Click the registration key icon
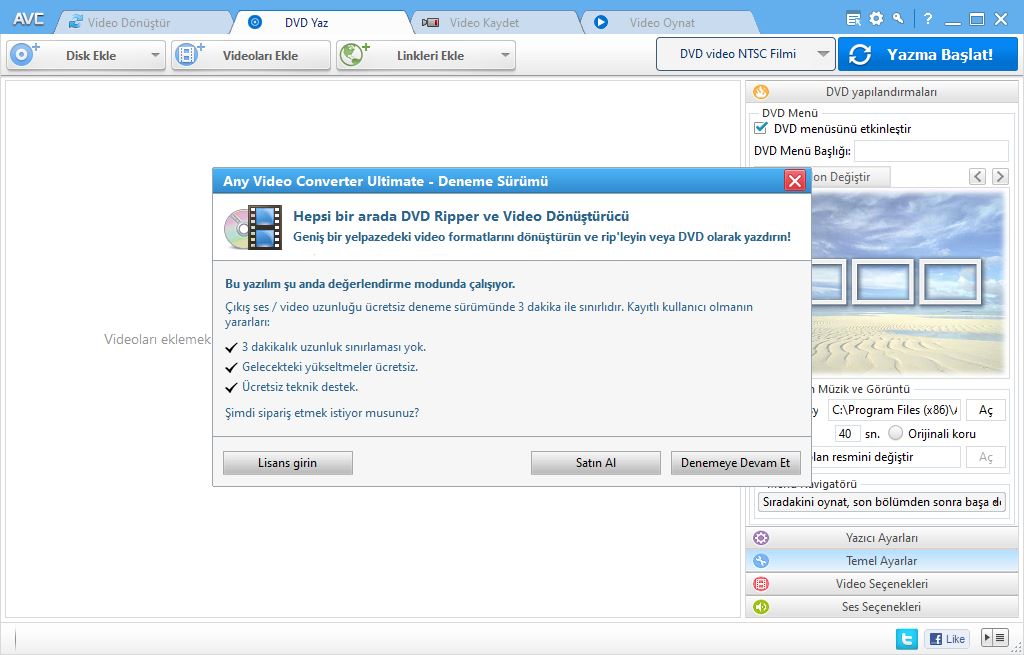The image size is (1024, 655). [x=899, y=18]
